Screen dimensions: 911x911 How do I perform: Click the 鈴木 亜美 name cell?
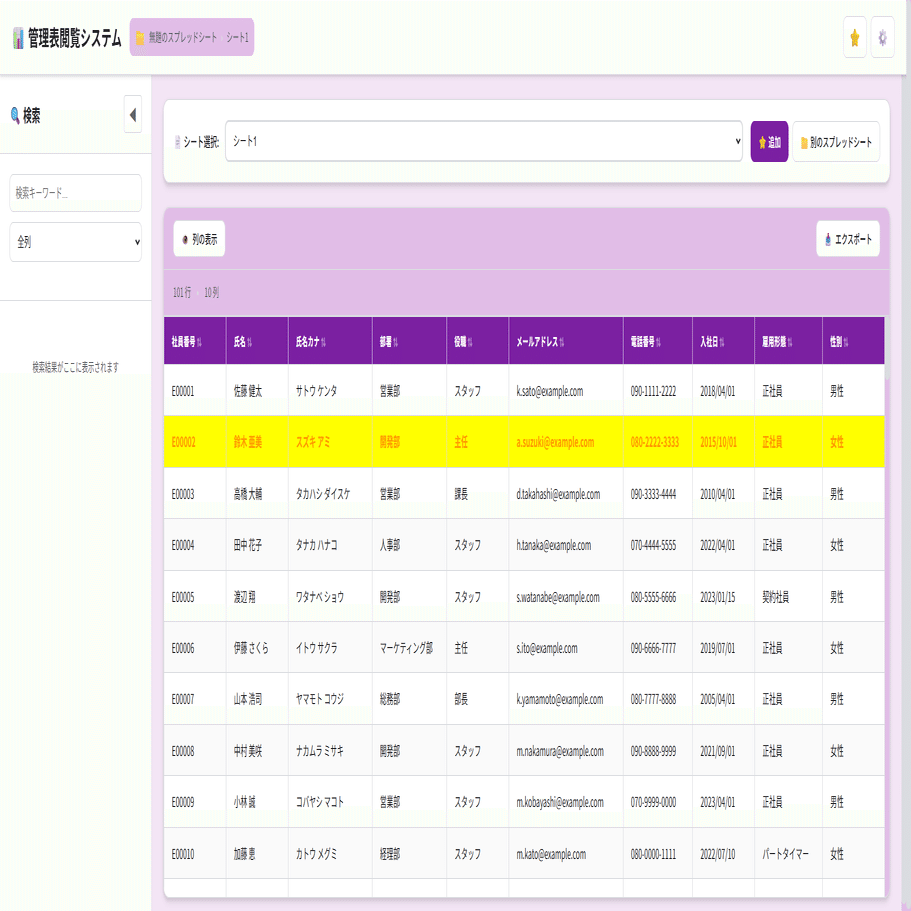257,442
